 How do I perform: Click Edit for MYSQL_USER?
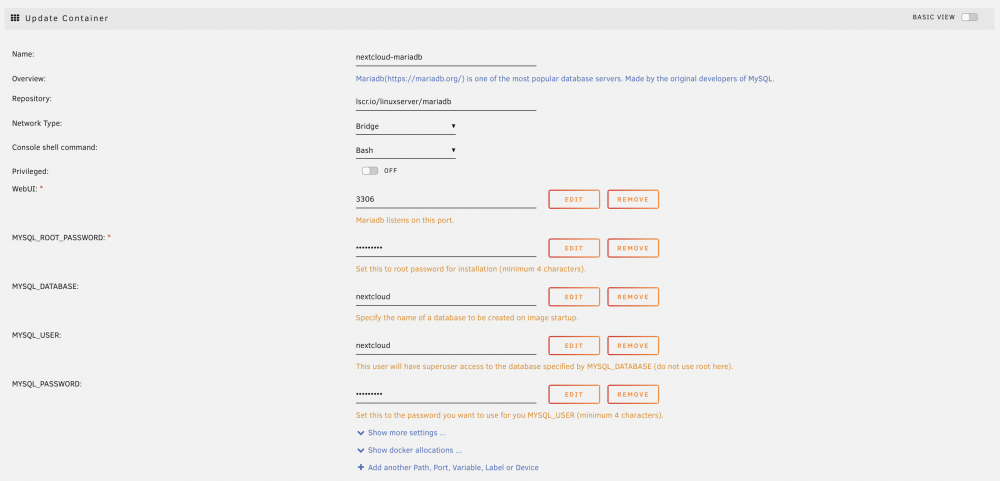[574, 346]
